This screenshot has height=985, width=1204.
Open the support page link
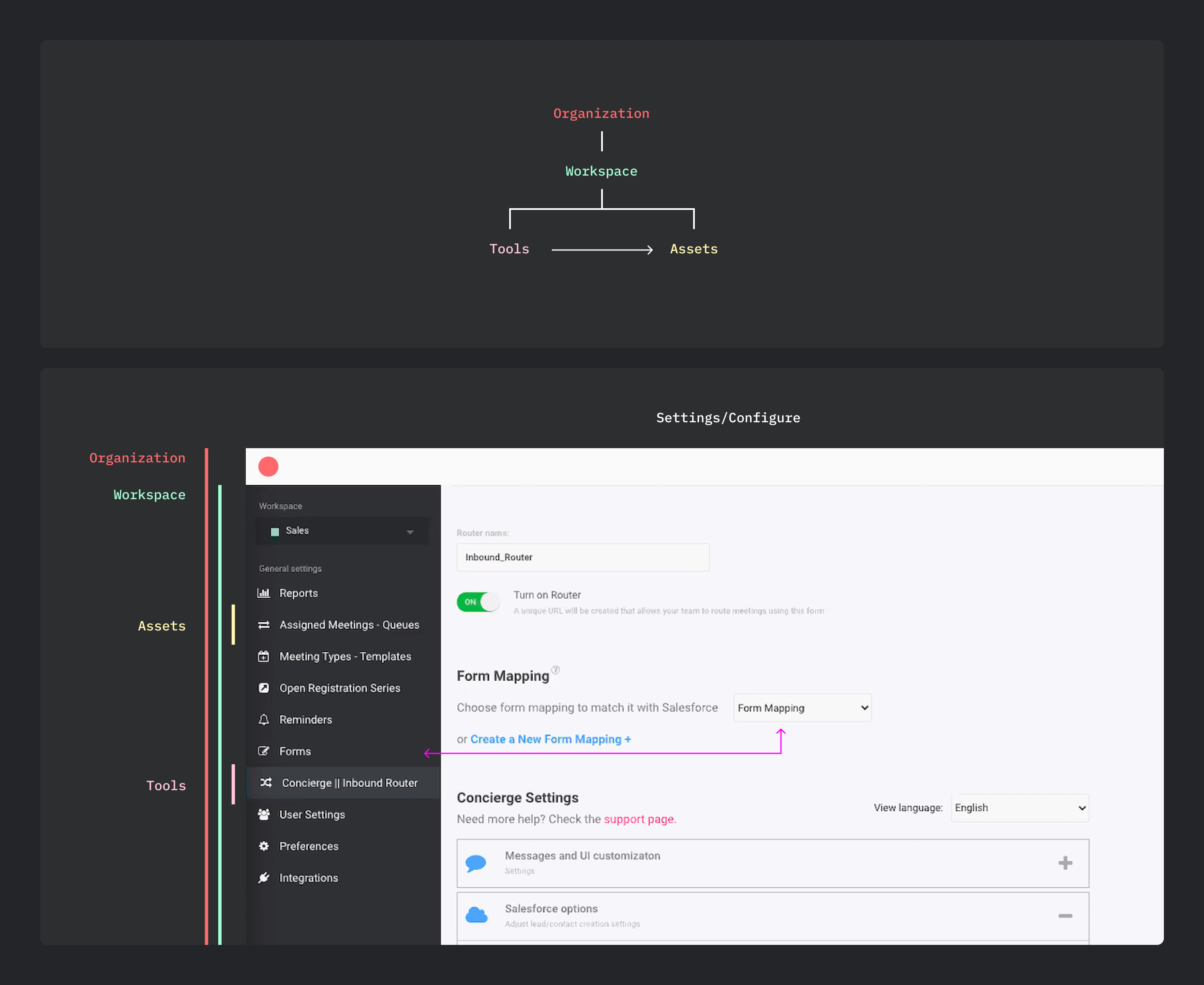point(639,819)
